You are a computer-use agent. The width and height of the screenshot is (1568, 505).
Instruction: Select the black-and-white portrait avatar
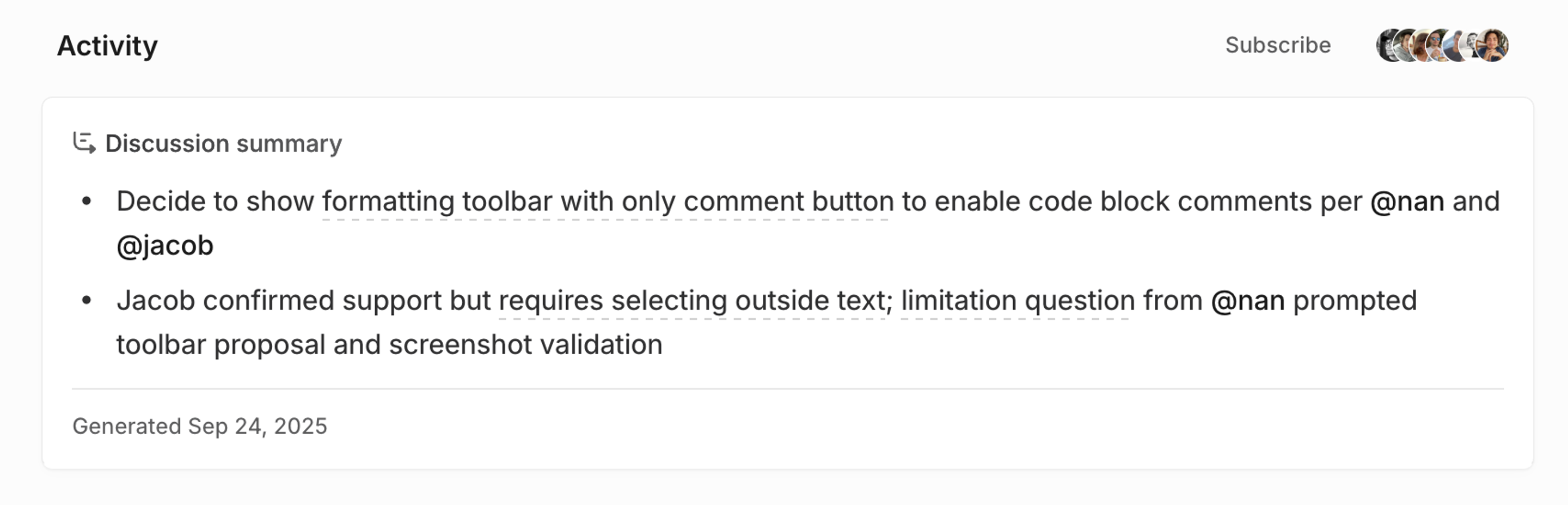(1472, 46)
